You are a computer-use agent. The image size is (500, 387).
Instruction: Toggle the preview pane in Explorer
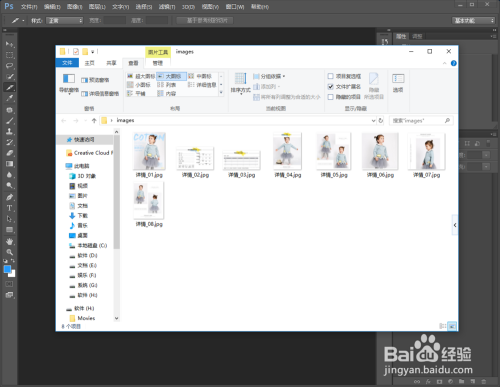point(95,80)
